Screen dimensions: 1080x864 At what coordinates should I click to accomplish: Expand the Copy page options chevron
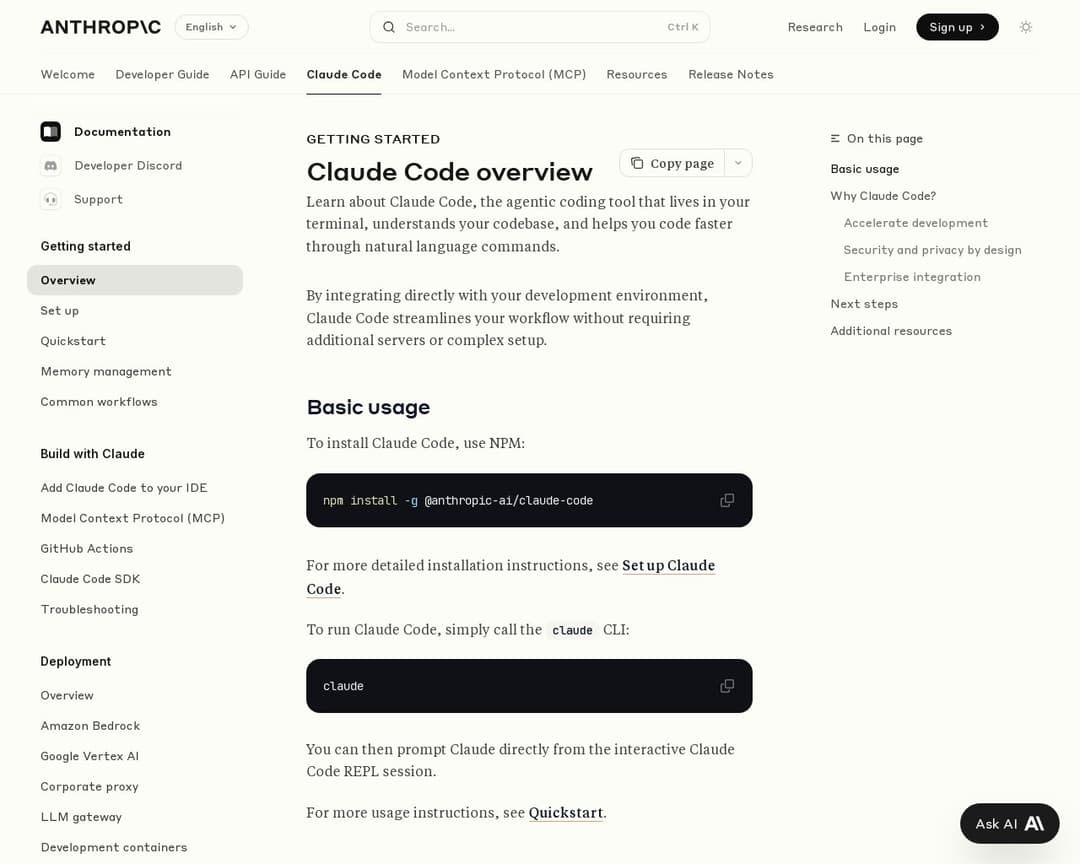pyautogui.click(x=738, y=163)
